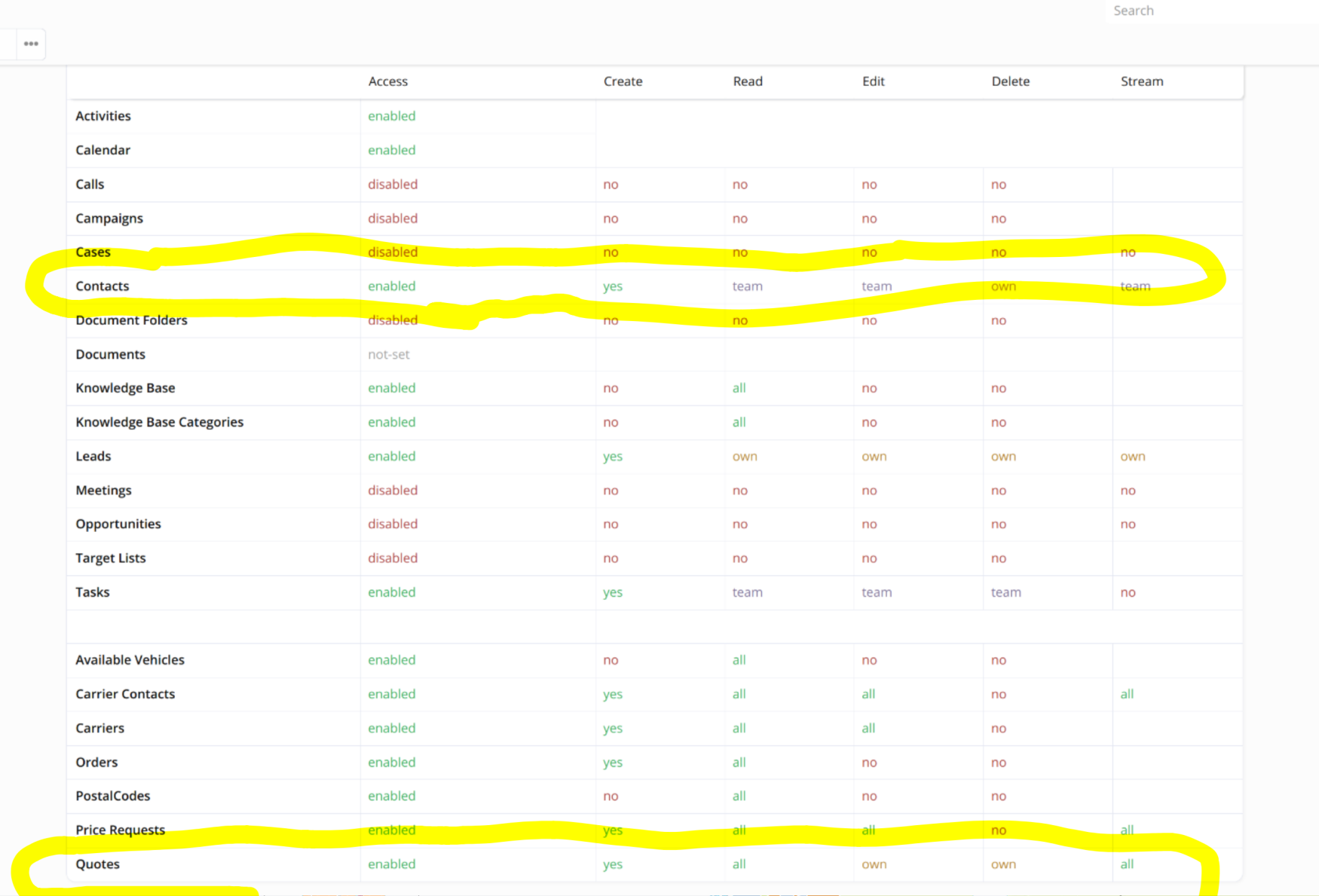The height and width of the screenshot is (896, 1319).
Task: Click Campaigns row disabled access value
Action: pyautogui.click(x=392, y=219)
